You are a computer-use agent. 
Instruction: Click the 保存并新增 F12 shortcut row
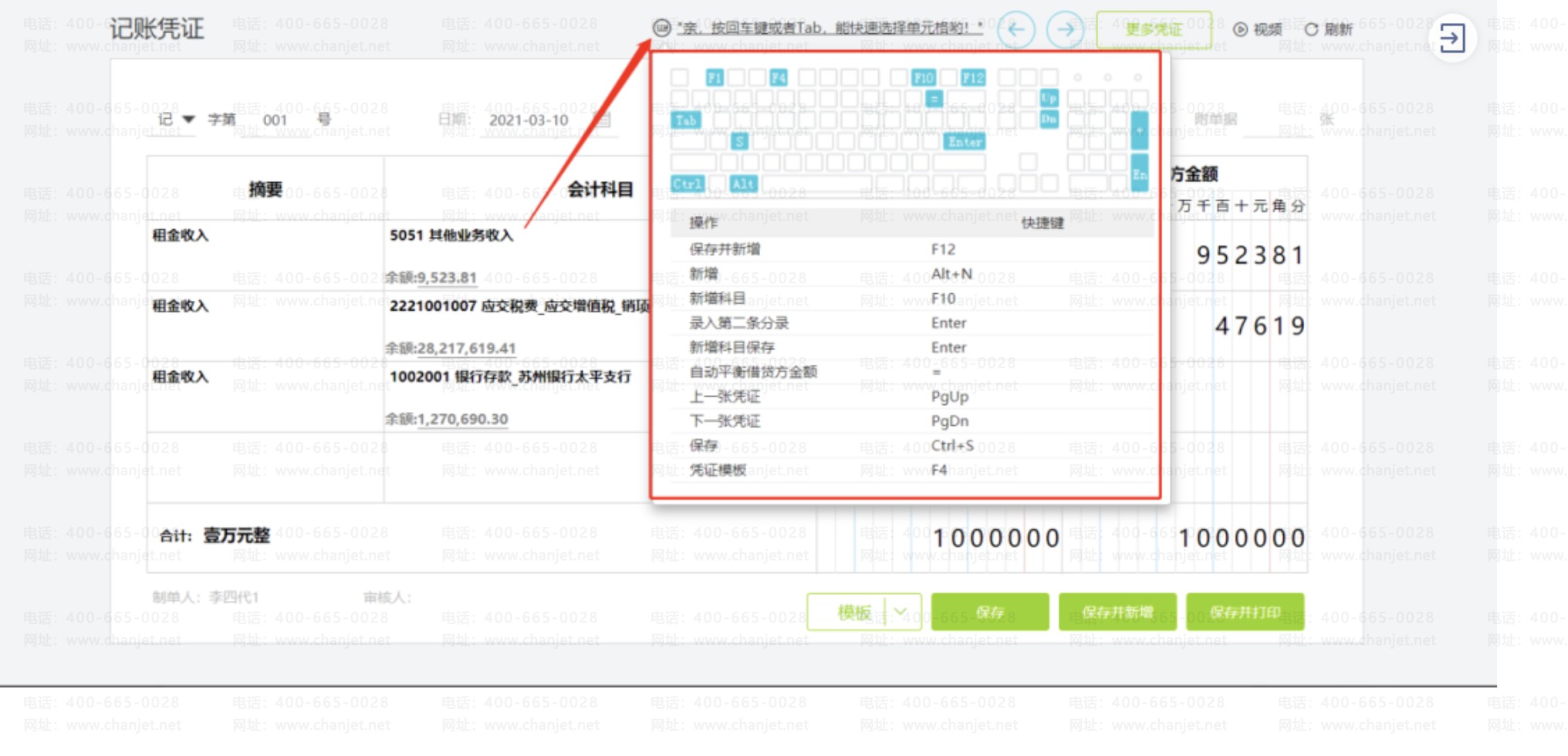pos(912,249)
